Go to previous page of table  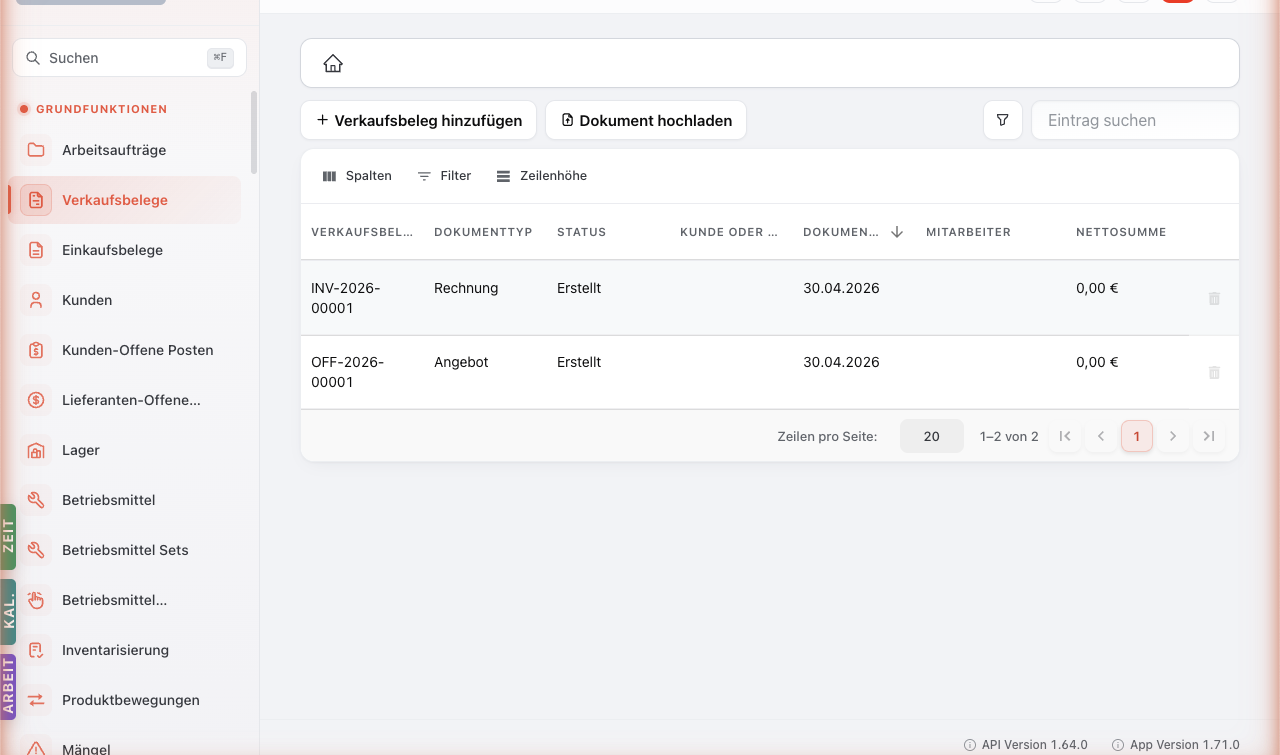click(x=1101, y=436)
